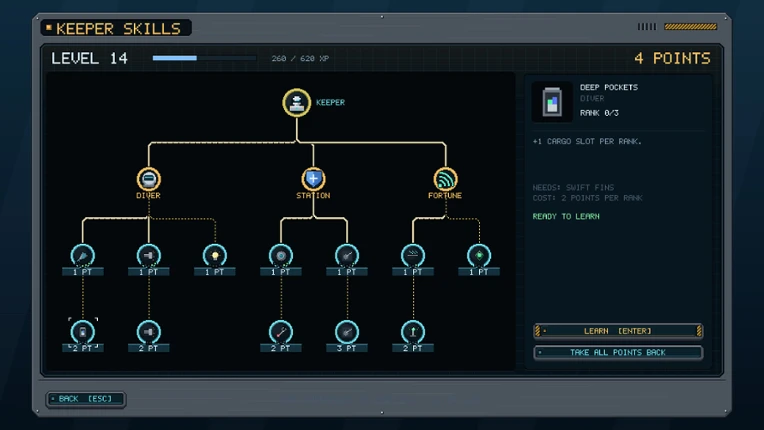Pick the round gear skill under Station
The image size is (764, 430).
click(x=281, y=255)
